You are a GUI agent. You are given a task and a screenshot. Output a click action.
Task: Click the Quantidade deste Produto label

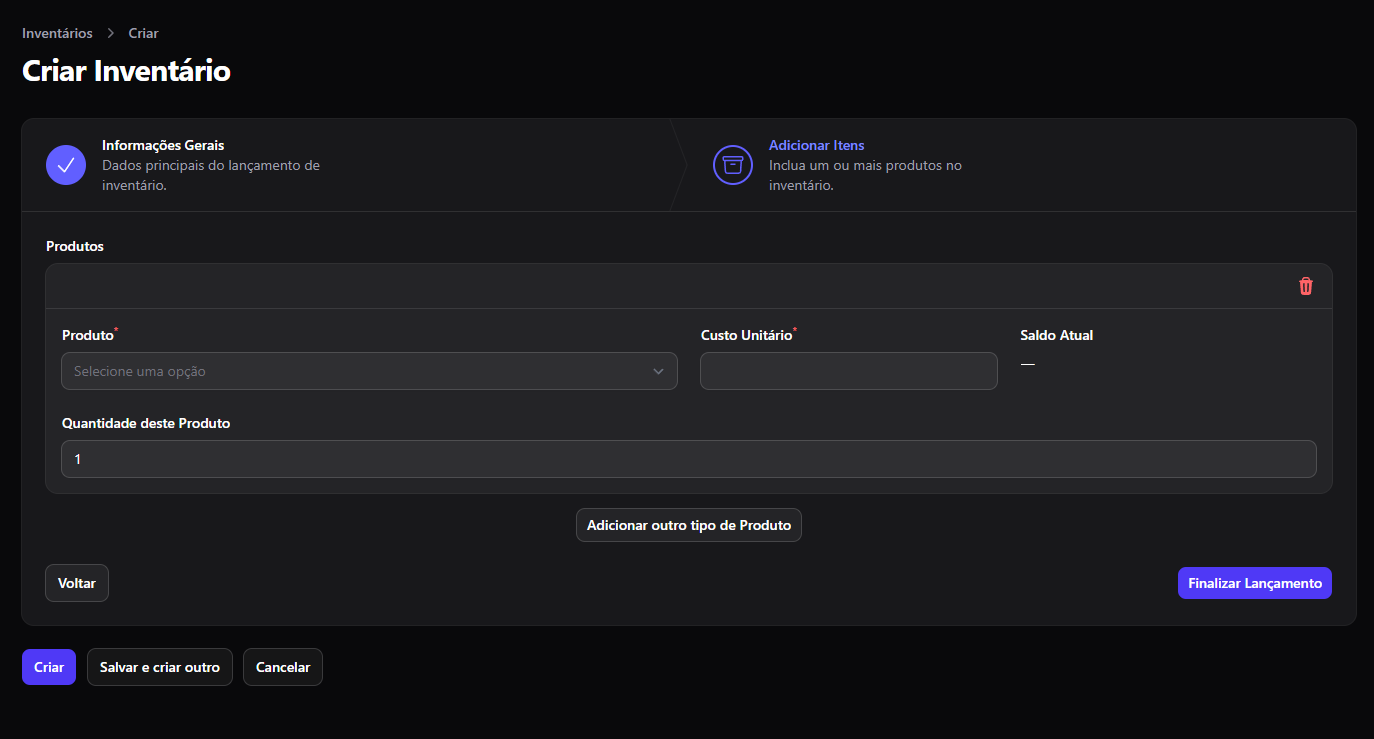pos(146,423)
